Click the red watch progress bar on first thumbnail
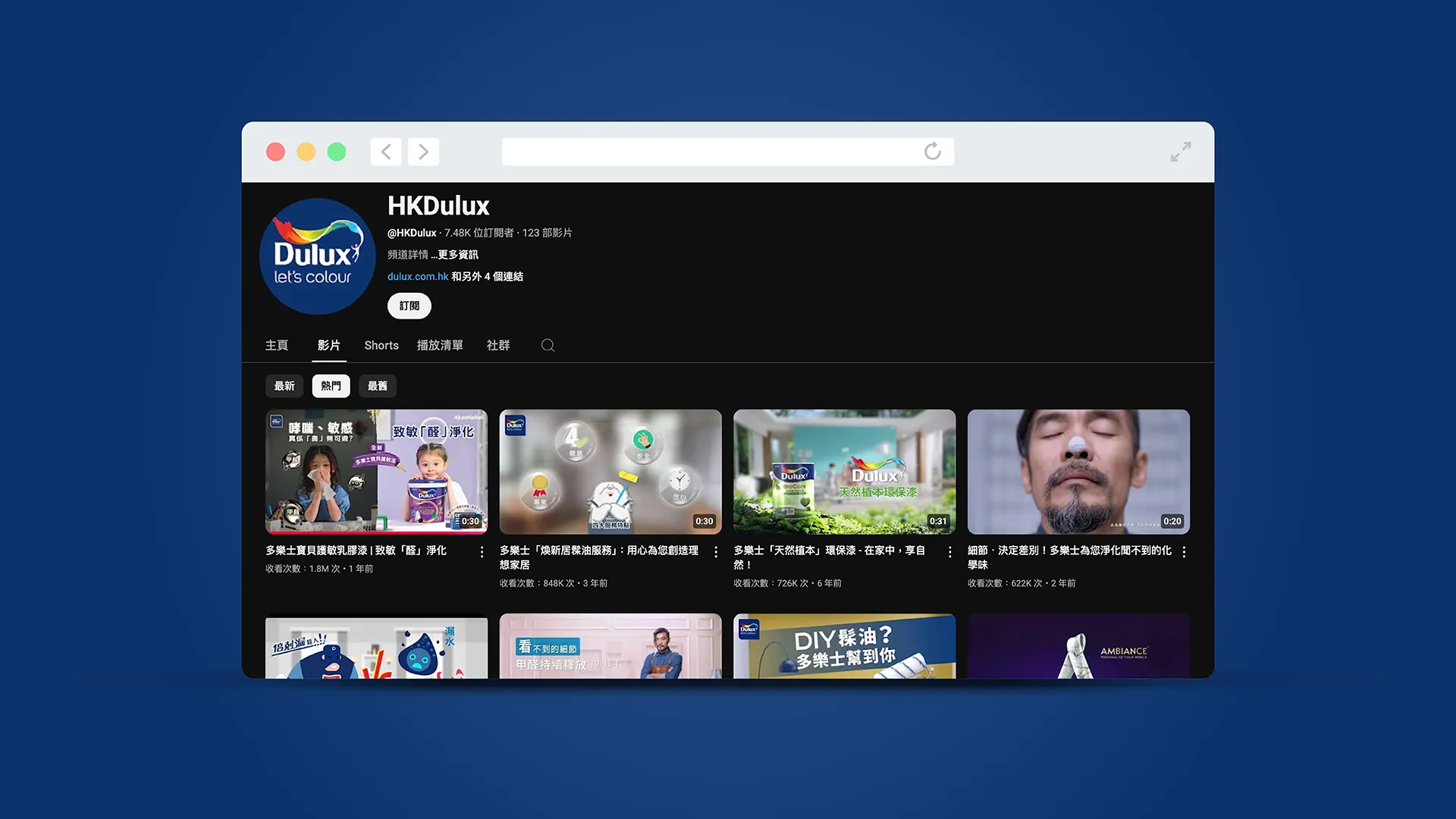 (376, 532)
